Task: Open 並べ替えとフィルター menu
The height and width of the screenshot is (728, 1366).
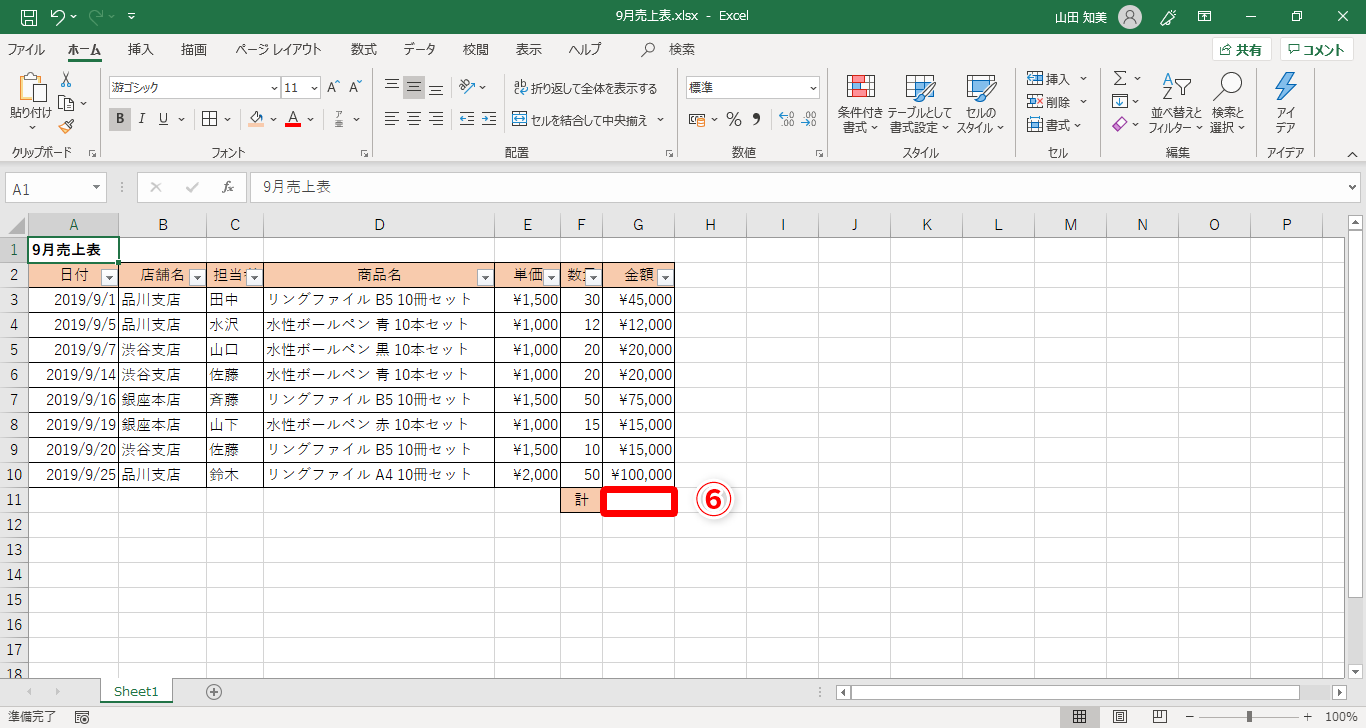Action: (1176, 104)
